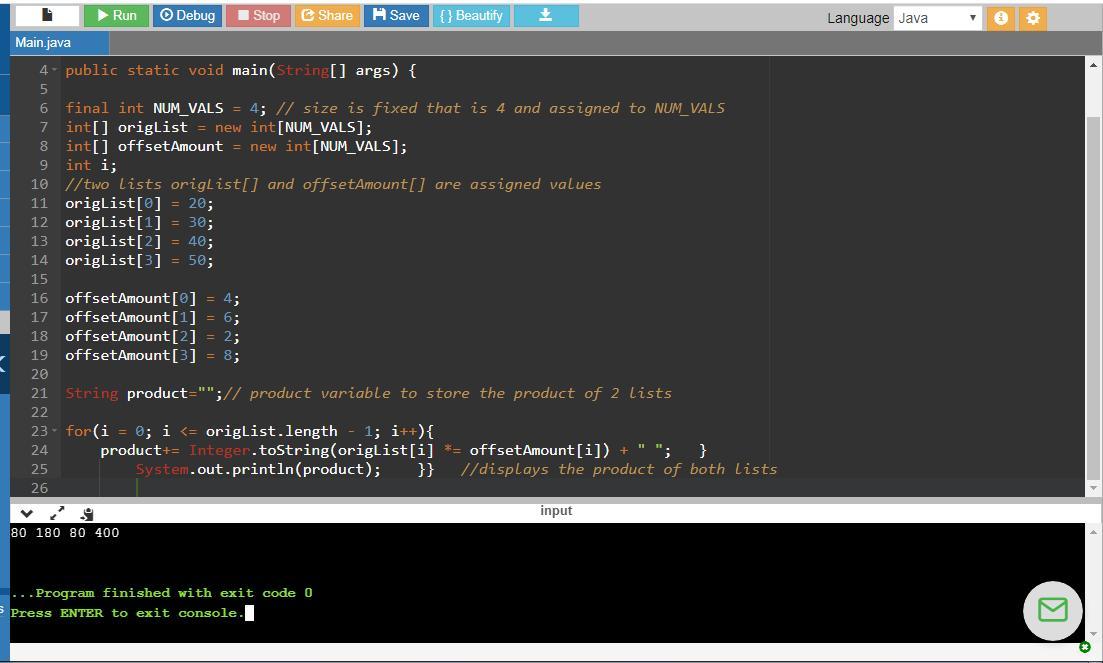Click the New File icon button
This screenshot has width=1103, height=663.
[46, 16]
